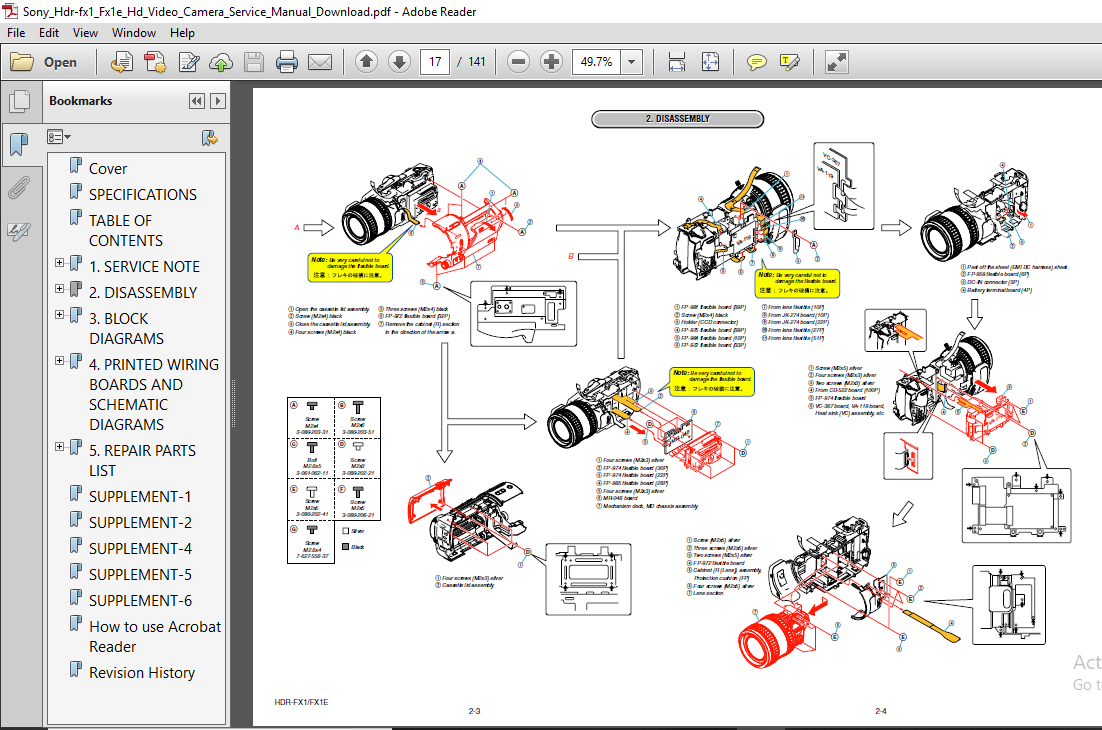Zoom out with the minus button
The image size is (1102, 730).
[518, 62]
